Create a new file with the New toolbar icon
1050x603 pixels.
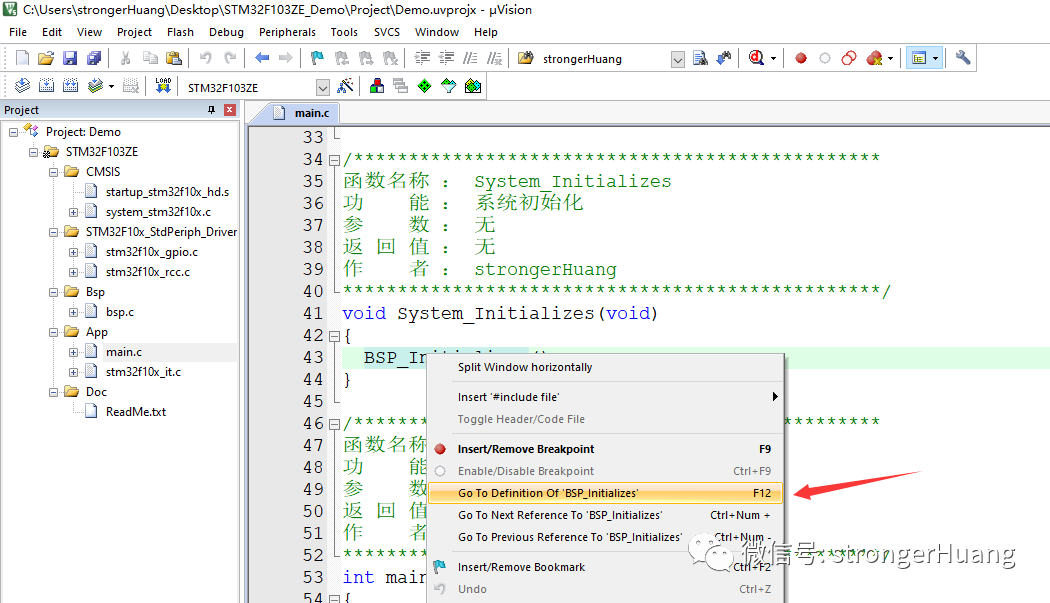[x=22, y=58]
